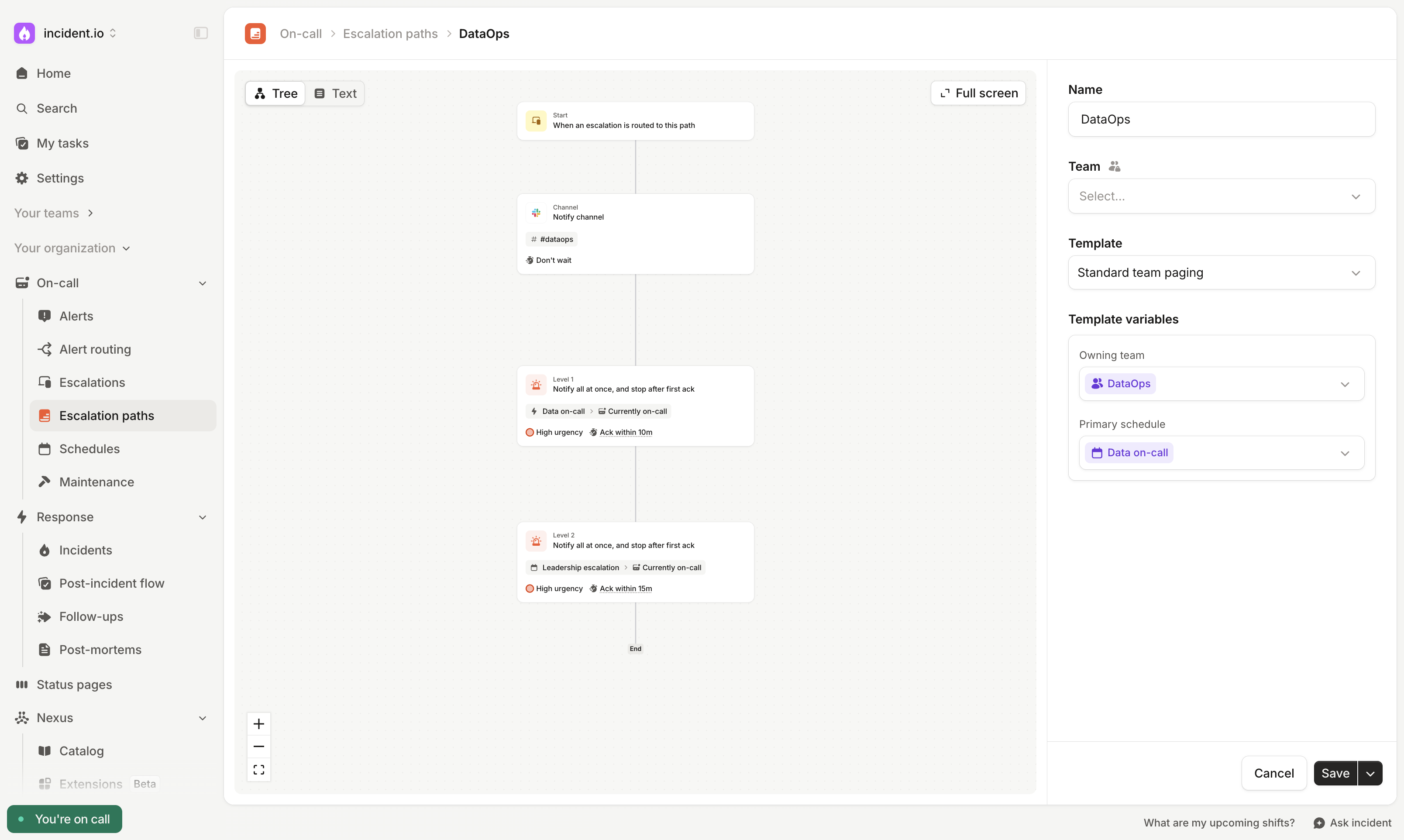Open the Template dropdown Standard team paging
1404x840 pixels.
pos(1221,273)
